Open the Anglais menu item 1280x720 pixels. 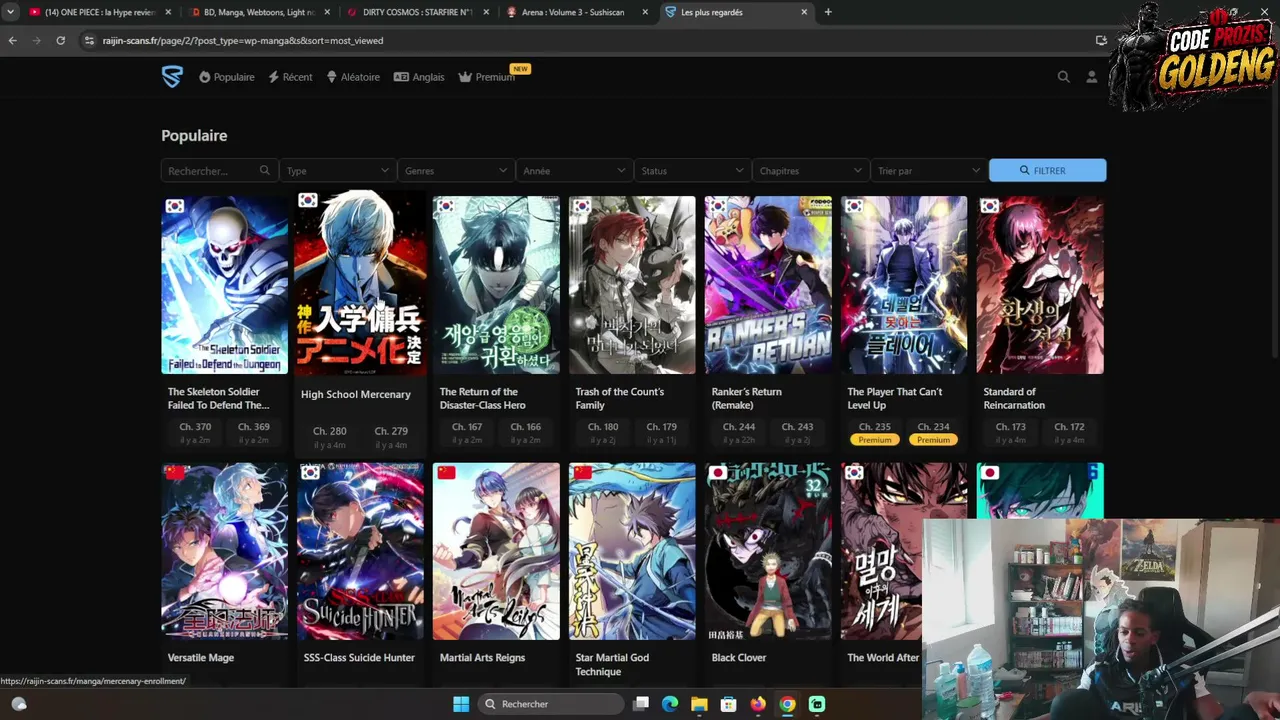[419, 77]
